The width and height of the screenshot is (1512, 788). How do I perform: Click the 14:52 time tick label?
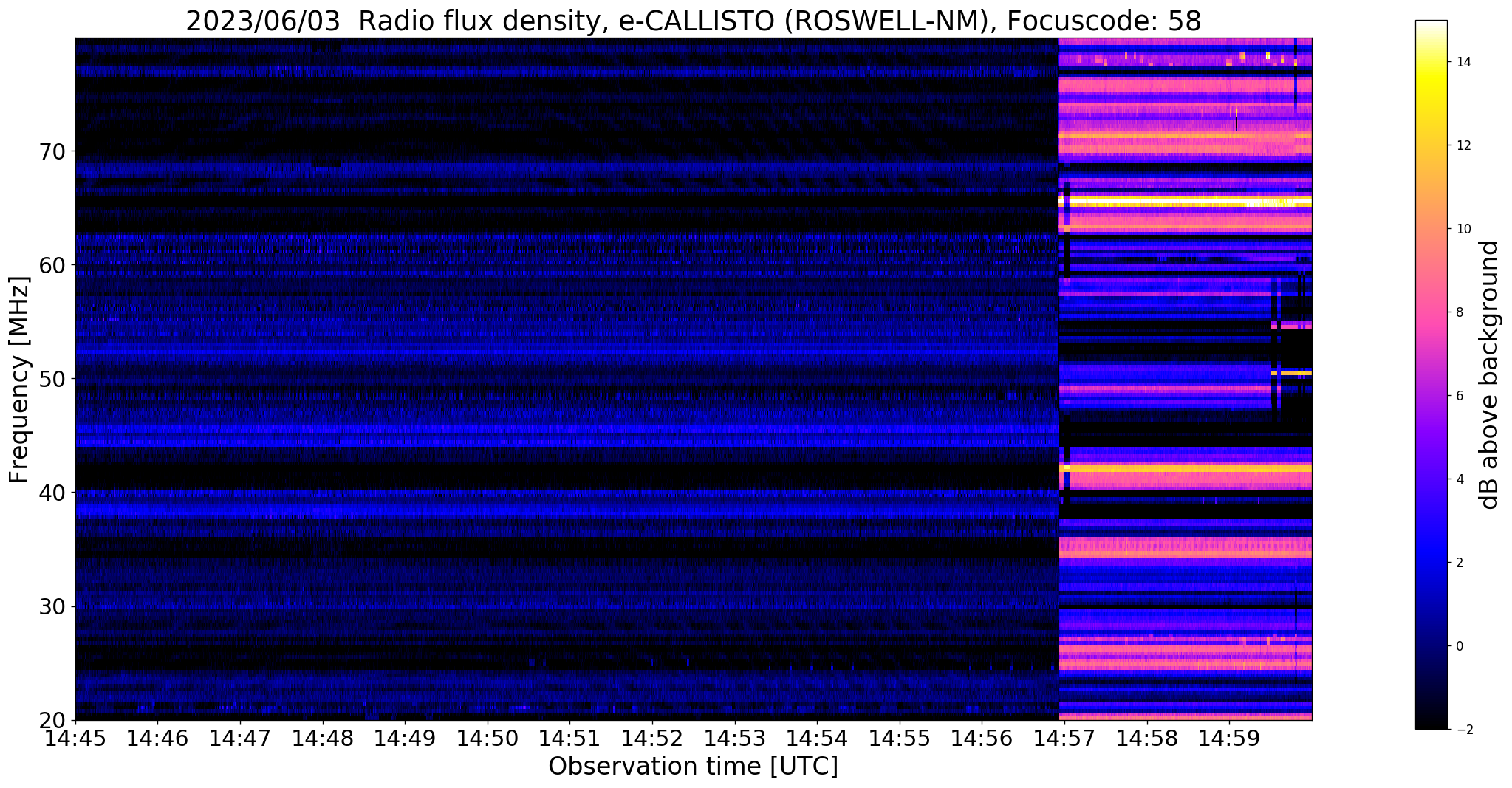652,738
